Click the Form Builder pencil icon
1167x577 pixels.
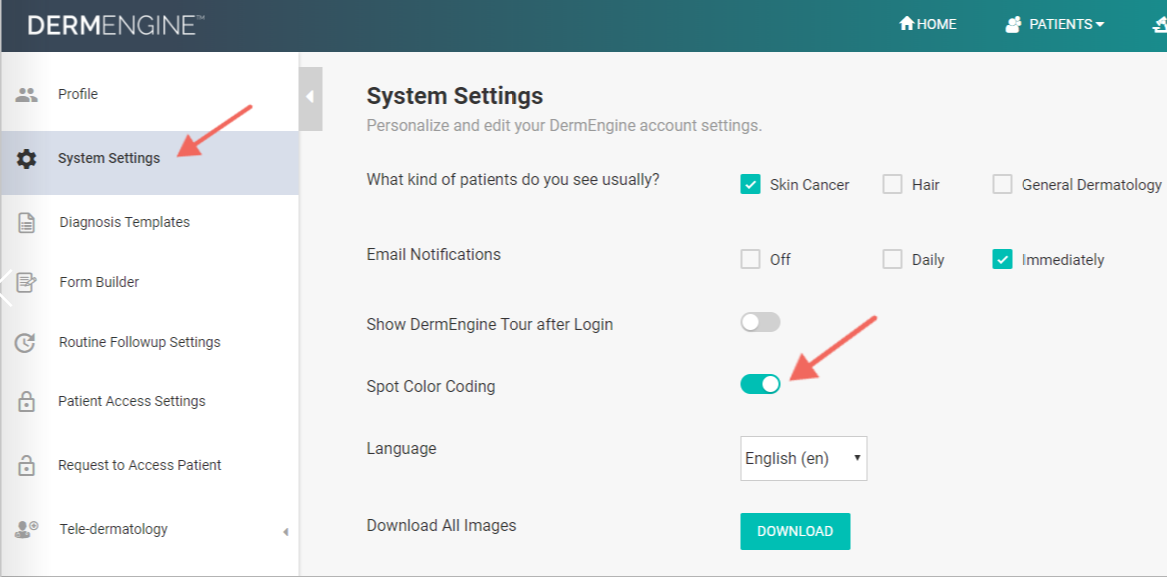(27, 283)
